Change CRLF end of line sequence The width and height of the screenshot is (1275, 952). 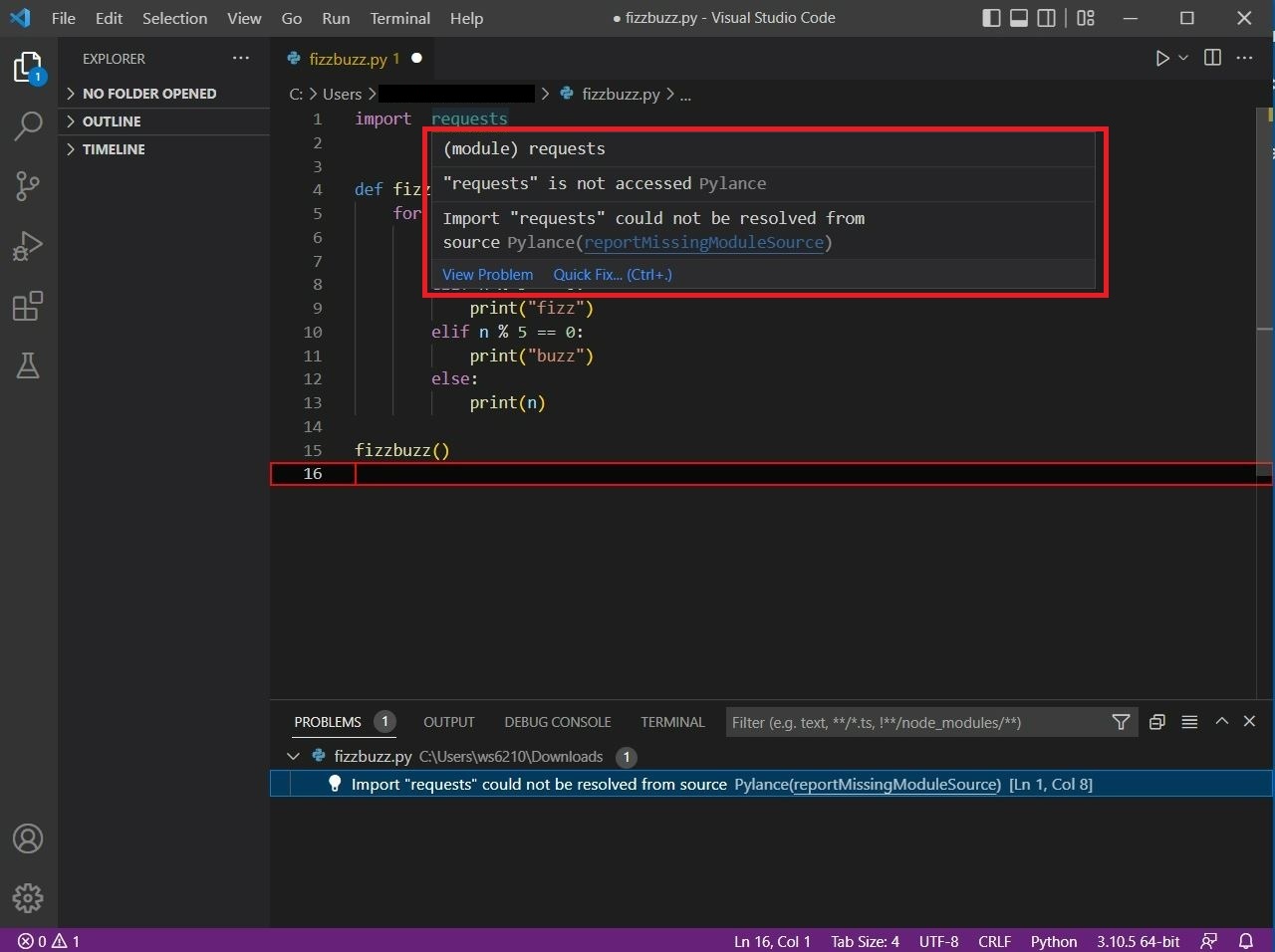click(994, 941)
